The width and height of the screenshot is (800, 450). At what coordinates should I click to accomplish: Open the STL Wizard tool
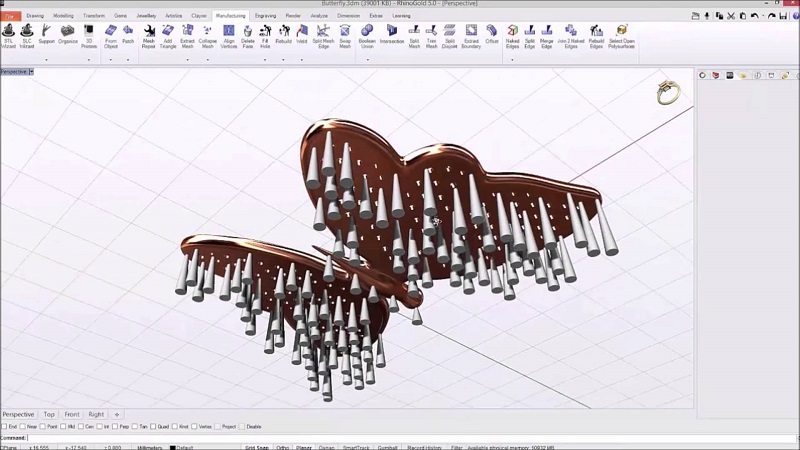tap(9, 35)
